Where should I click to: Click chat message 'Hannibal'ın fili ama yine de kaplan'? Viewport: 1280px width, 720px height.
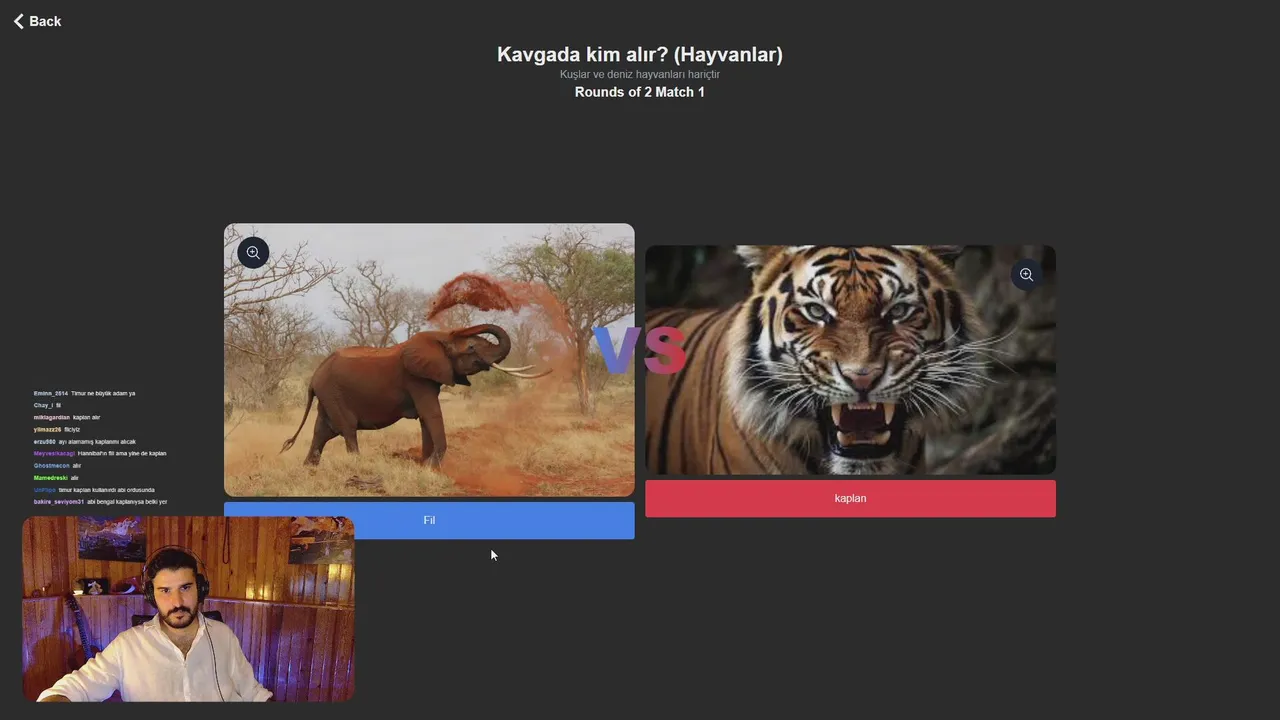[122, 453]
